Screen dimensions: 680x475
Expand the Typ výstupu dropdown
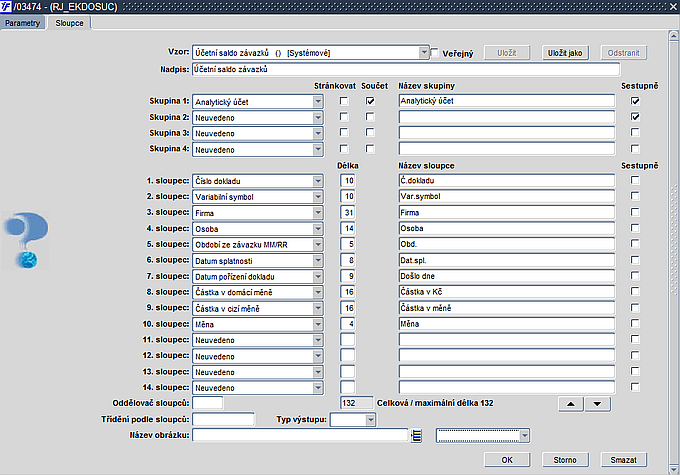pos(370,420)
